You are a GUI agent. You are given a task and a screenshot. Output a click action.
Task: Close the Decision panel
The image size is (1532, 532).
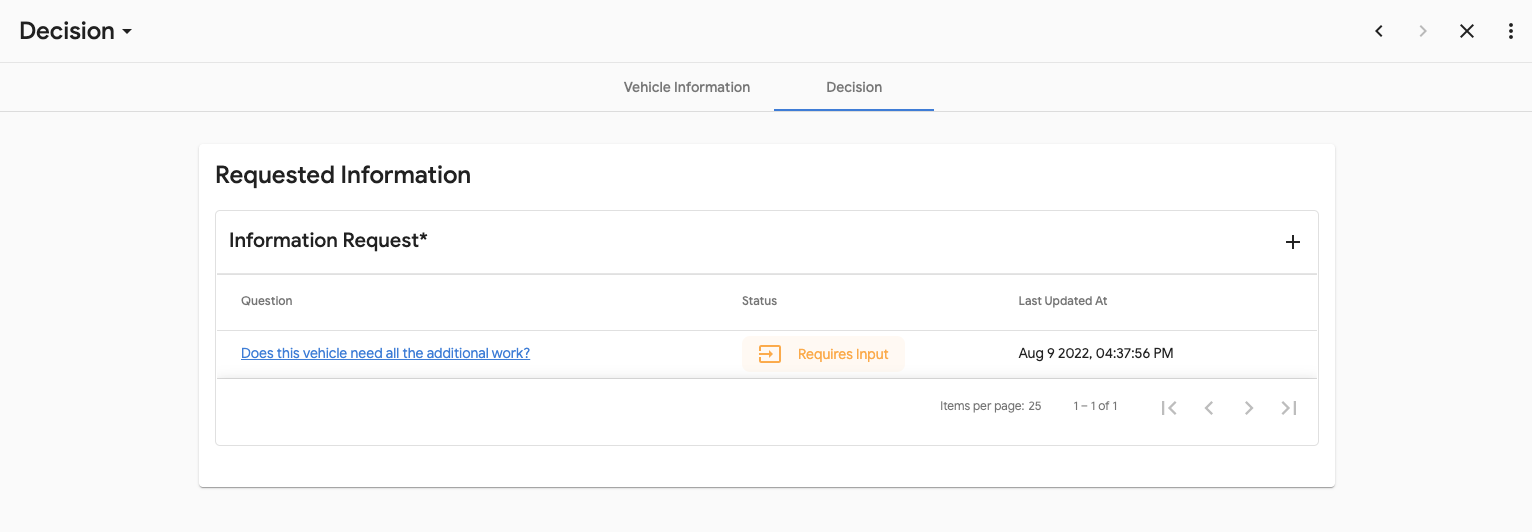(1467, 31)
